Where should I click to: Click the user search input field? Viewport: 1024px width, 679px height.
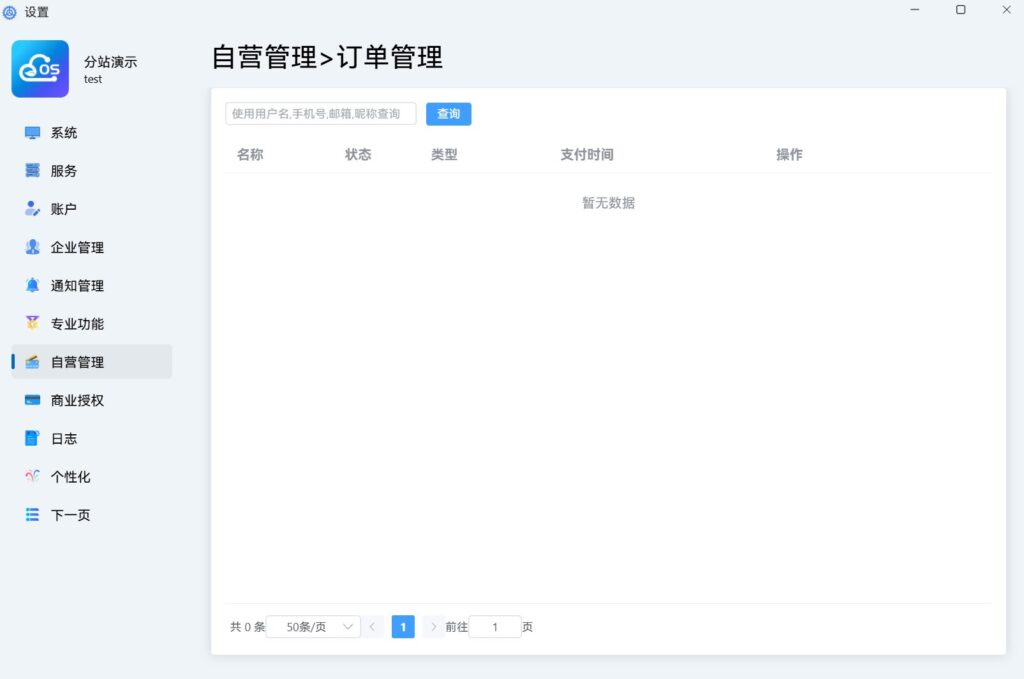pos(320,113)
